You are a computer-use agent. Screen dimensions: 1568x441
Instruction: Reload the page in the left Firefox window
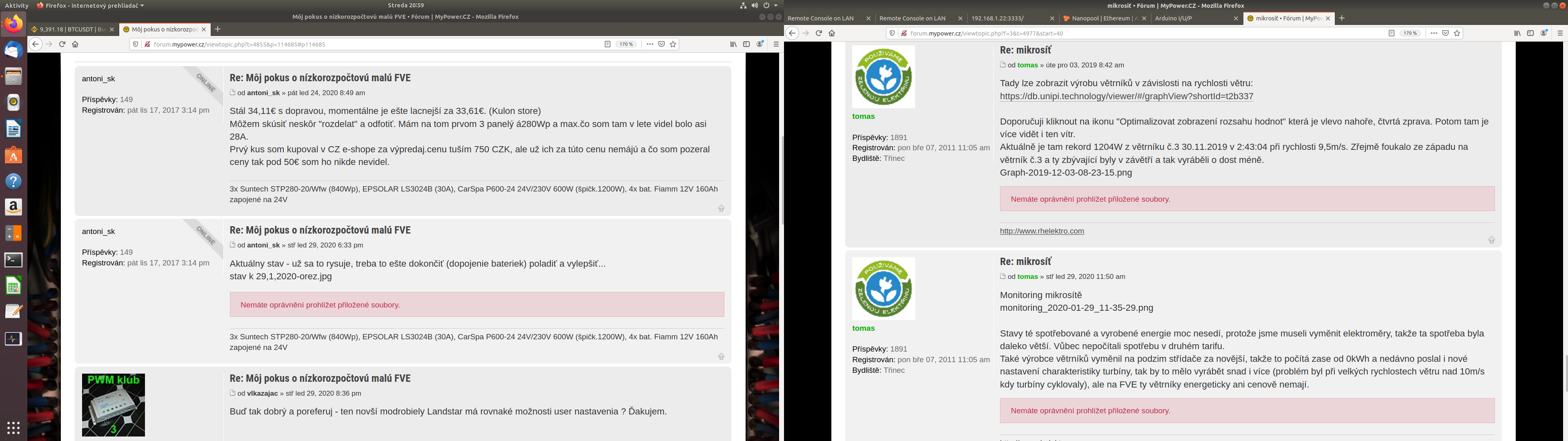(62, 45)
